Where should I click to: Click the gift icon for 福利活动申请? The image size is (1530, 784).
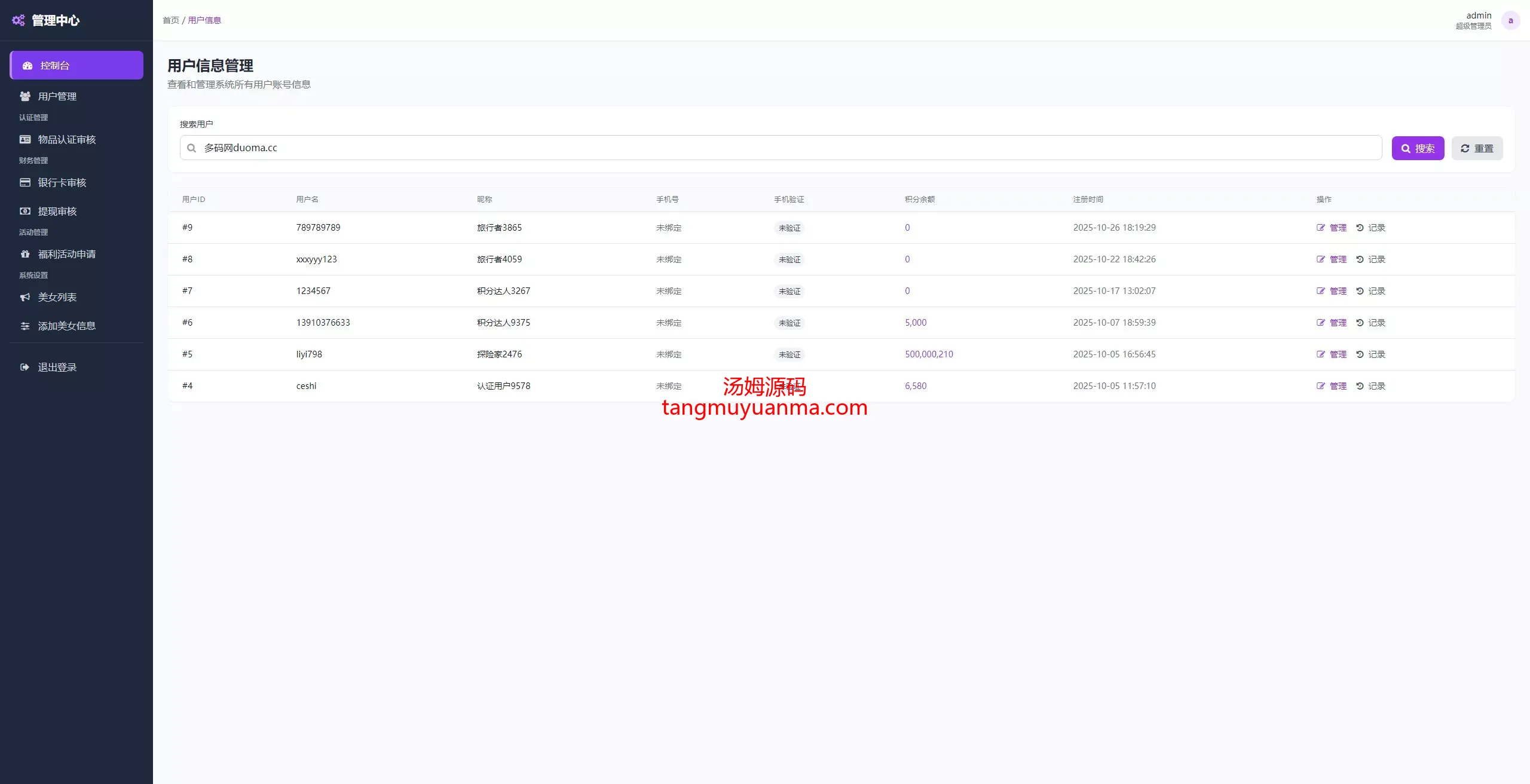coord(25,254)
